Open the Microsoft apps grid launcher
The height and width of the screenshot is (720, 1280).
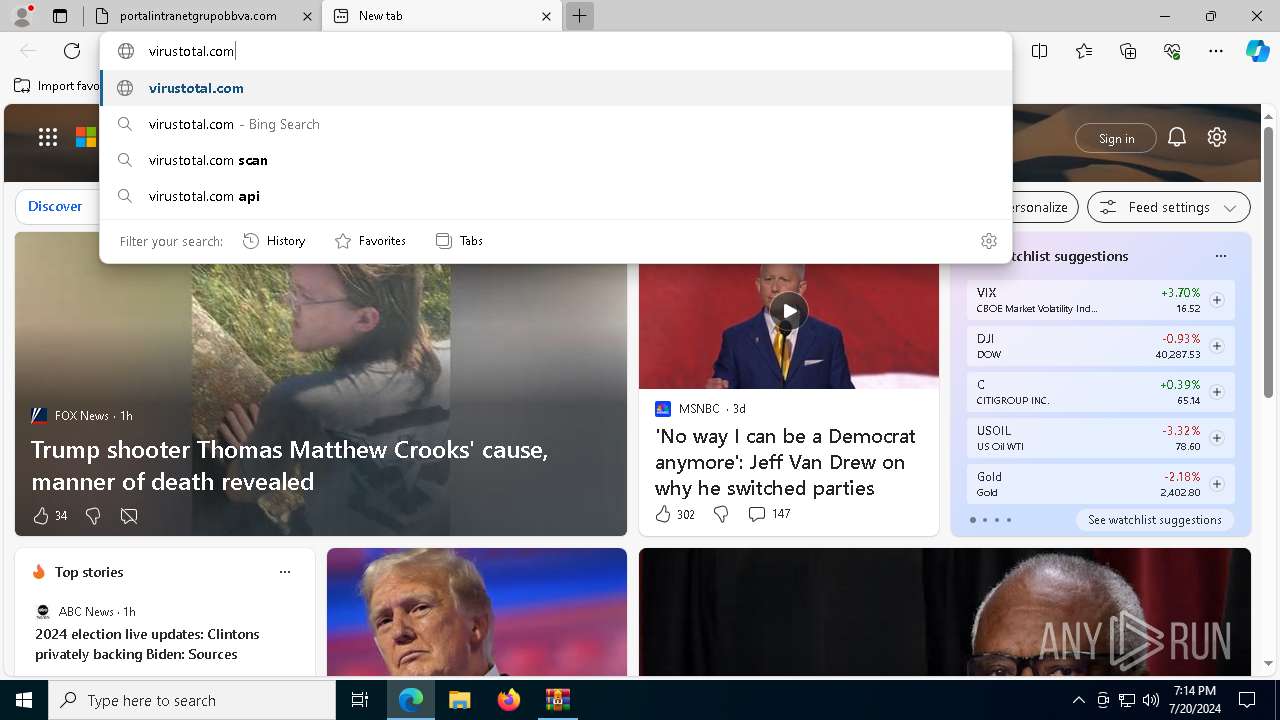click(48, 137)
